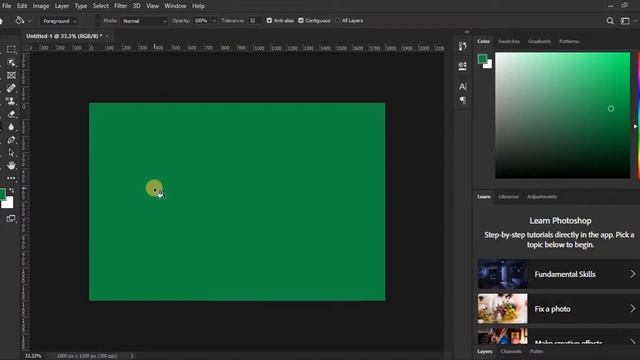
Task: Open the workspace switcher icon
Action: pyautogui.click(x=625, y=21)
